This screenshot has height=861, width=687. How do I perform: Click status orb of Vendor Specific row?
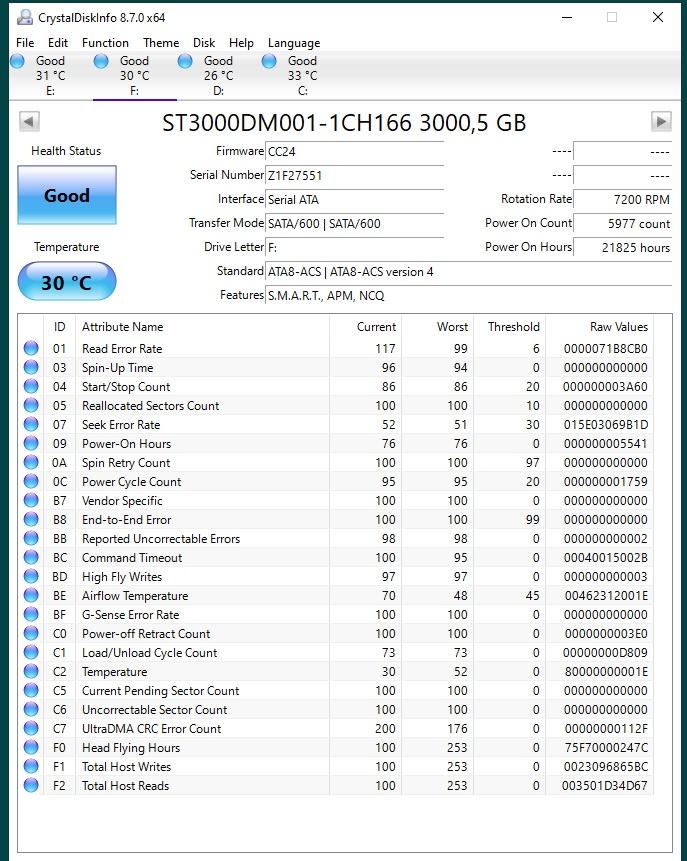pyautogui.click(x=31, y=500)
